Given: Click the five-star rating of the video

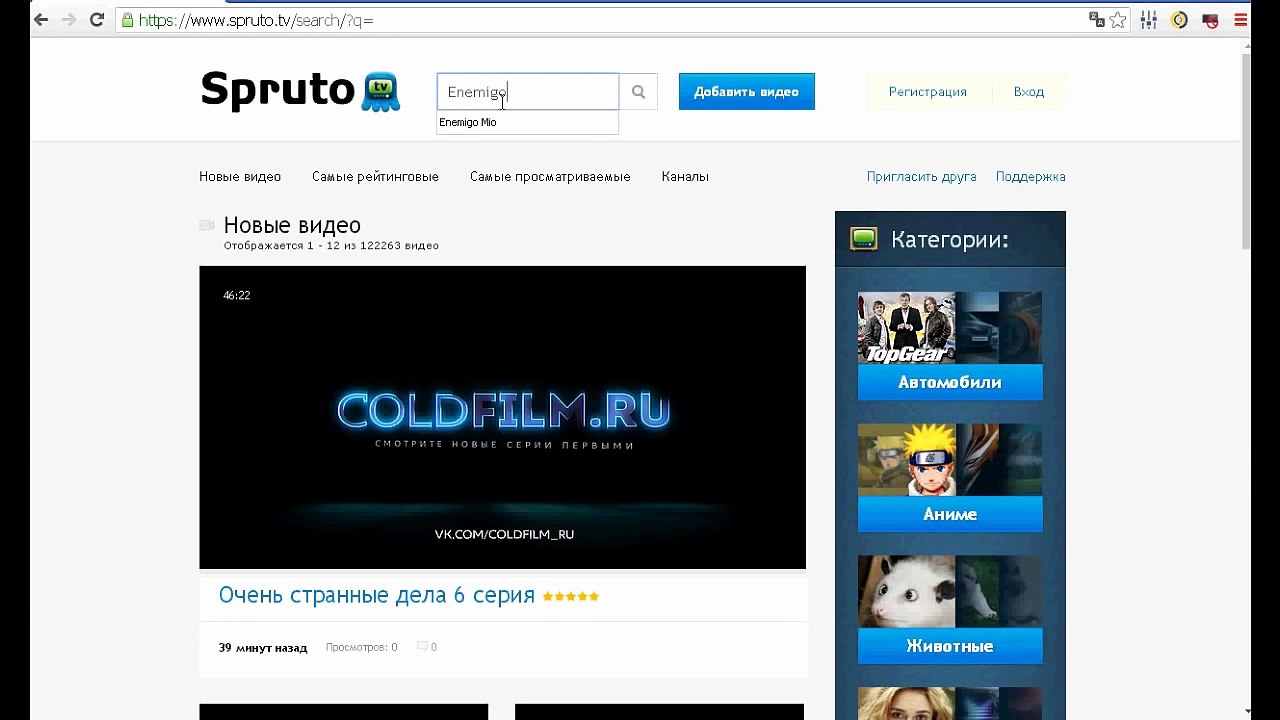Looking at the screenshot, I should click(571, 596).
